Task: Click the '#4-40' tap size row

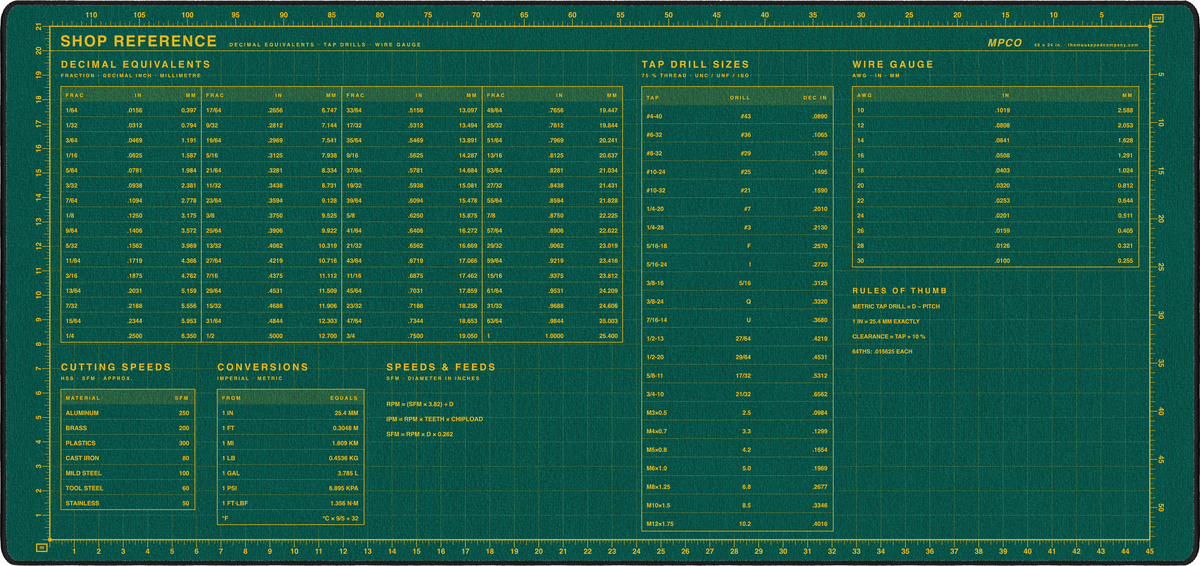Action: 737,116
